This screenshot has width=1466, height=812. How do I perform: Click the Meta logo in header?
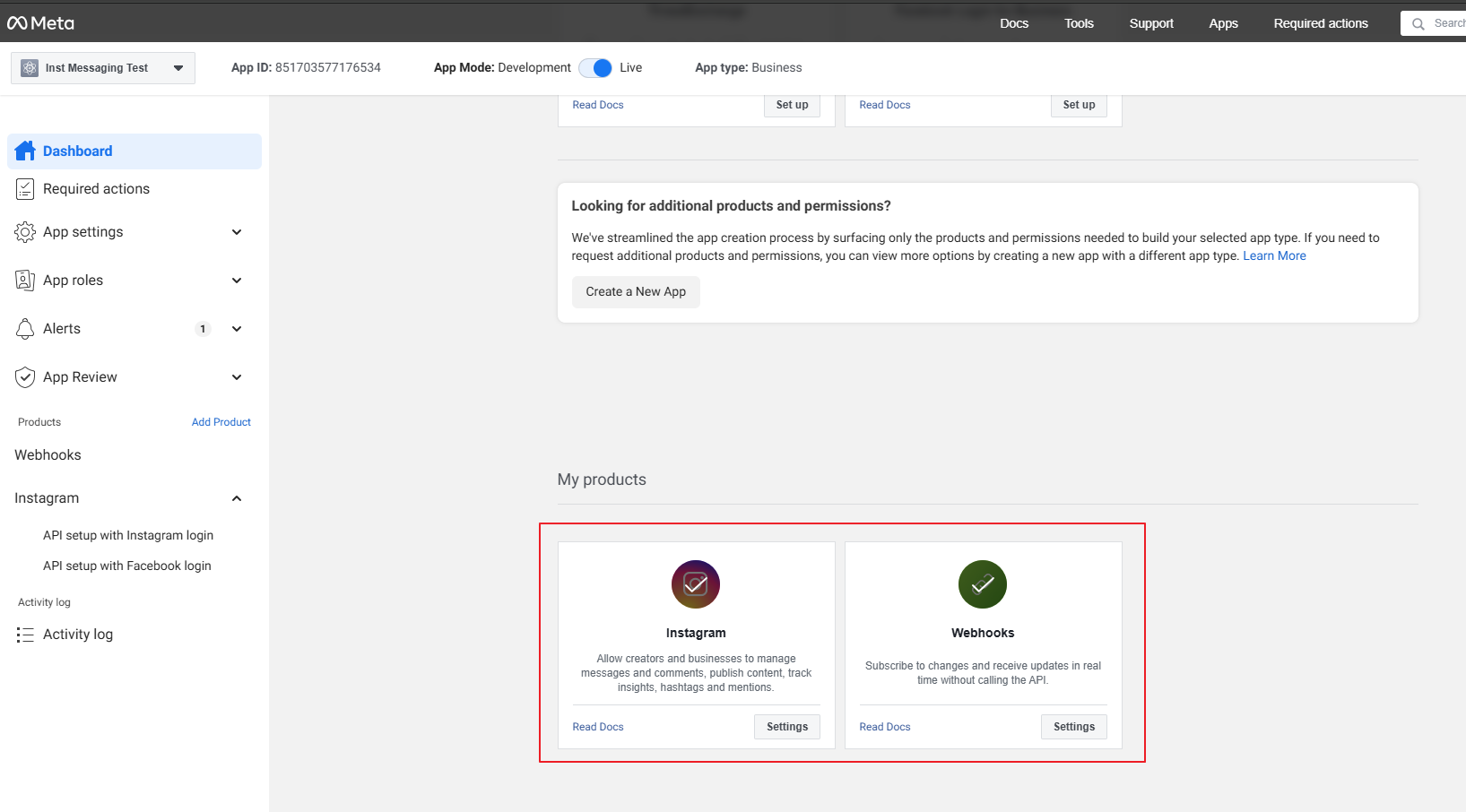click(x=41, y=23)
